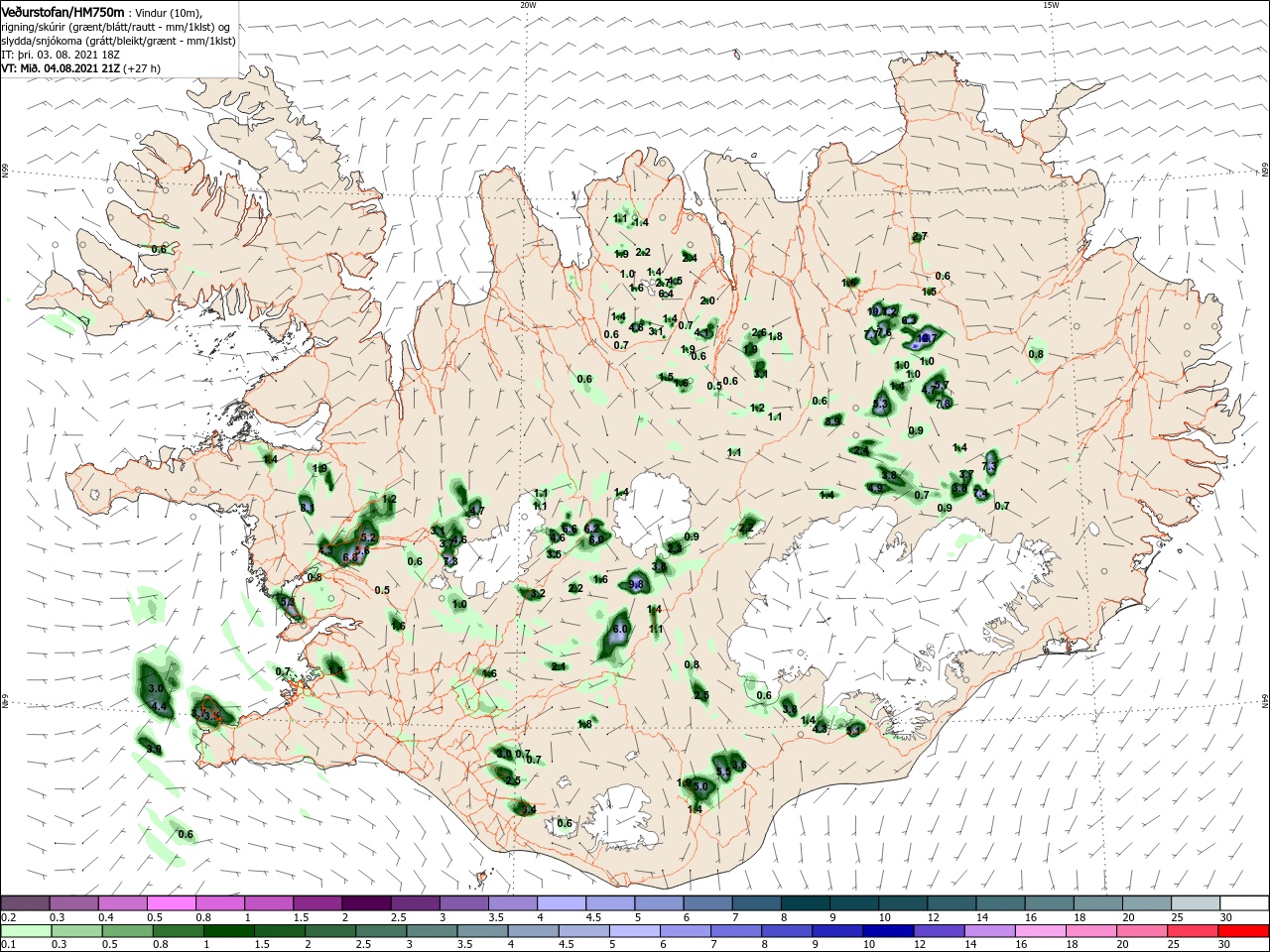Viewport: 1270px width, 952px height.
Task: Click the valid time 'VT: Mið. 04.08.2021 21Z'
Action: click(63, 68)
